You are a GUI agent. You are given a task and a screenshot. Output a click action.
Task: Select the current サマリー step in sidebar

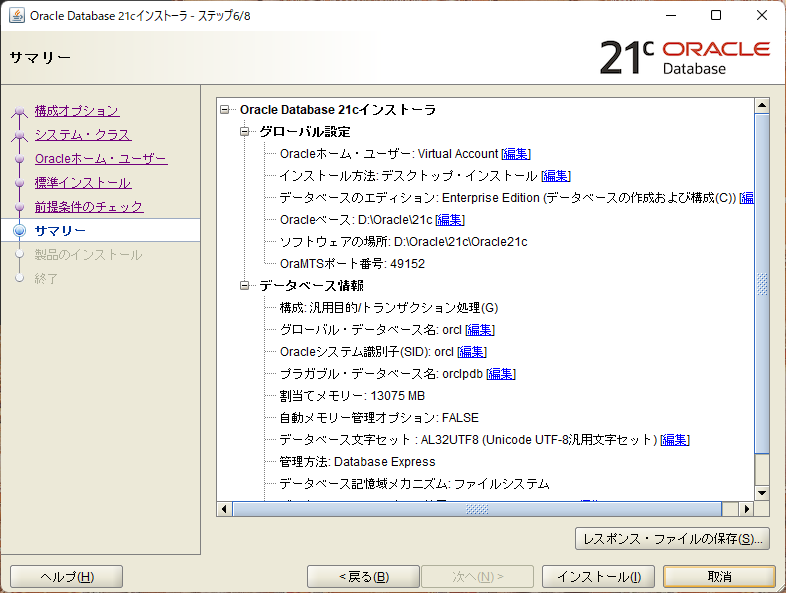(x=60, y=231)
